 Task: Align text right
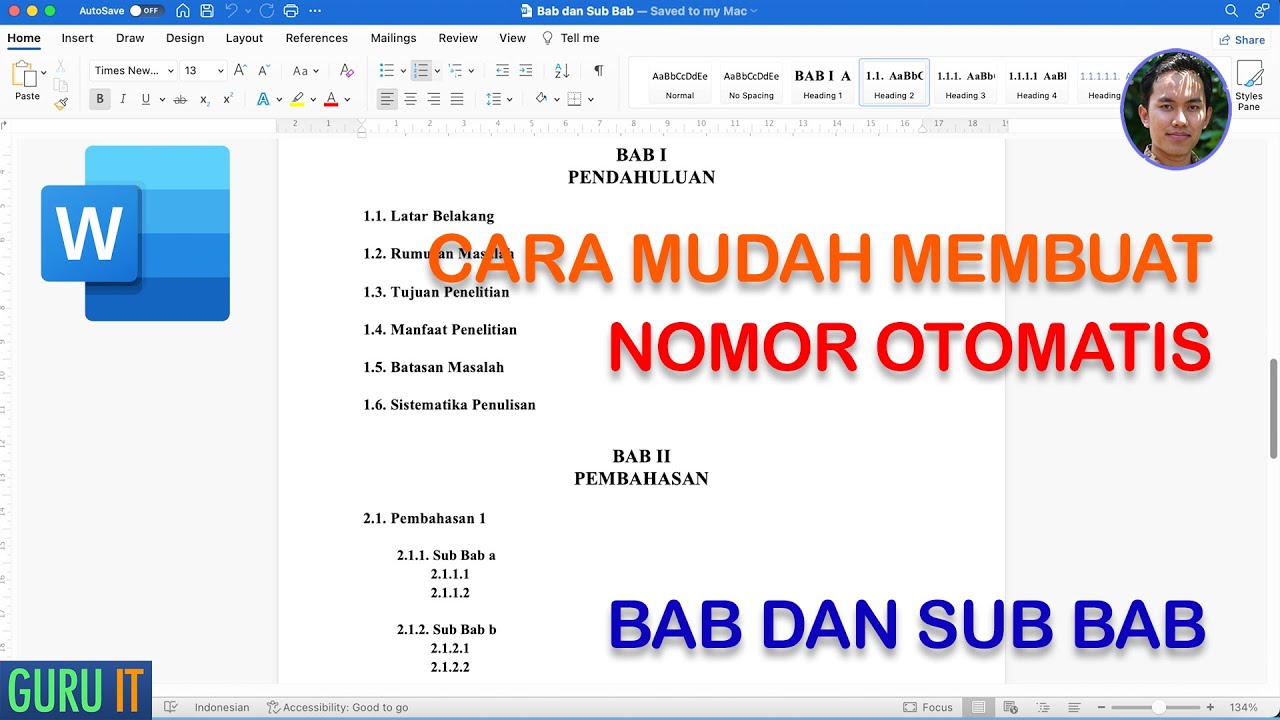click(x=434, y=99)
